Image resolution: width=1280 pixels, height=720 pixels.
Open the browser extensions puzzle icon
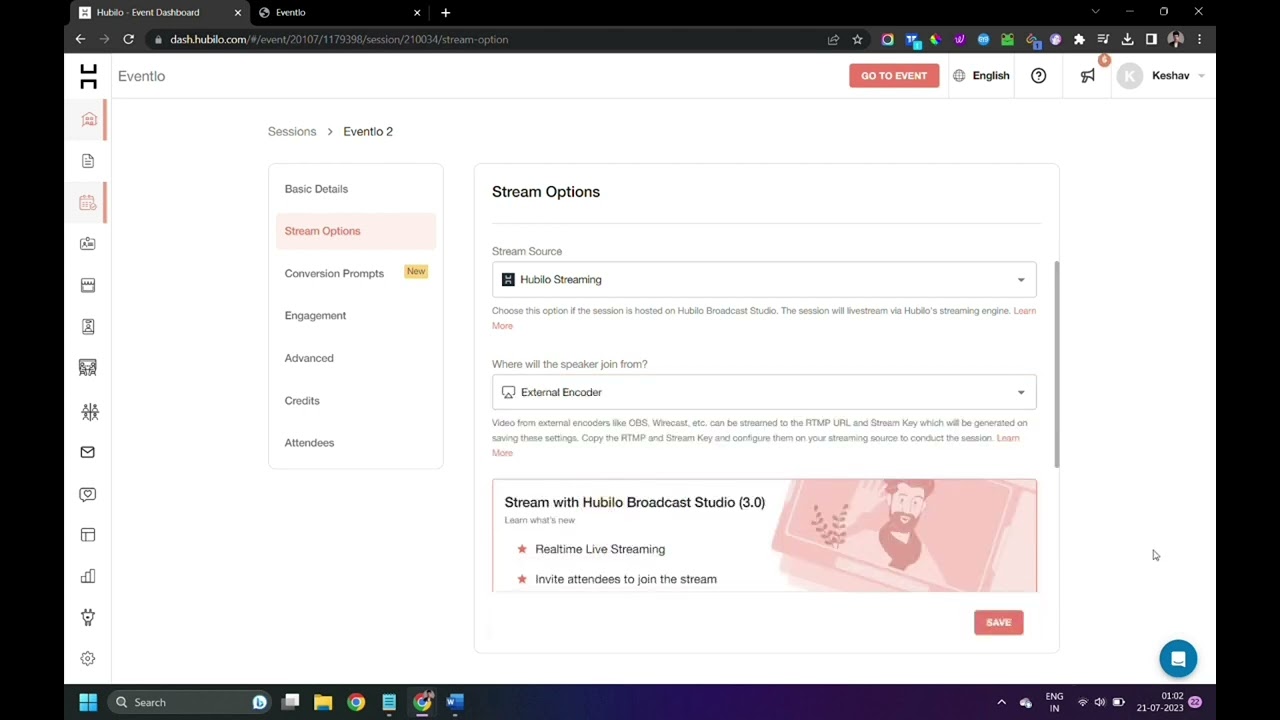[x=1079, y=39]
